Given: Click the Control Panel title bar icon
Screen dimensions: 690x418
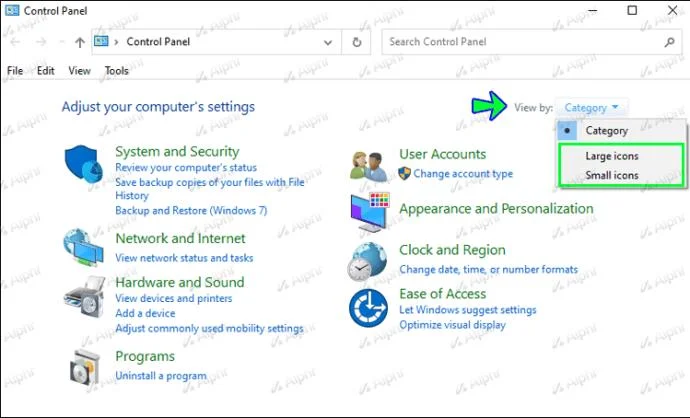Looking at the screenshot, I should pos(12,10).
